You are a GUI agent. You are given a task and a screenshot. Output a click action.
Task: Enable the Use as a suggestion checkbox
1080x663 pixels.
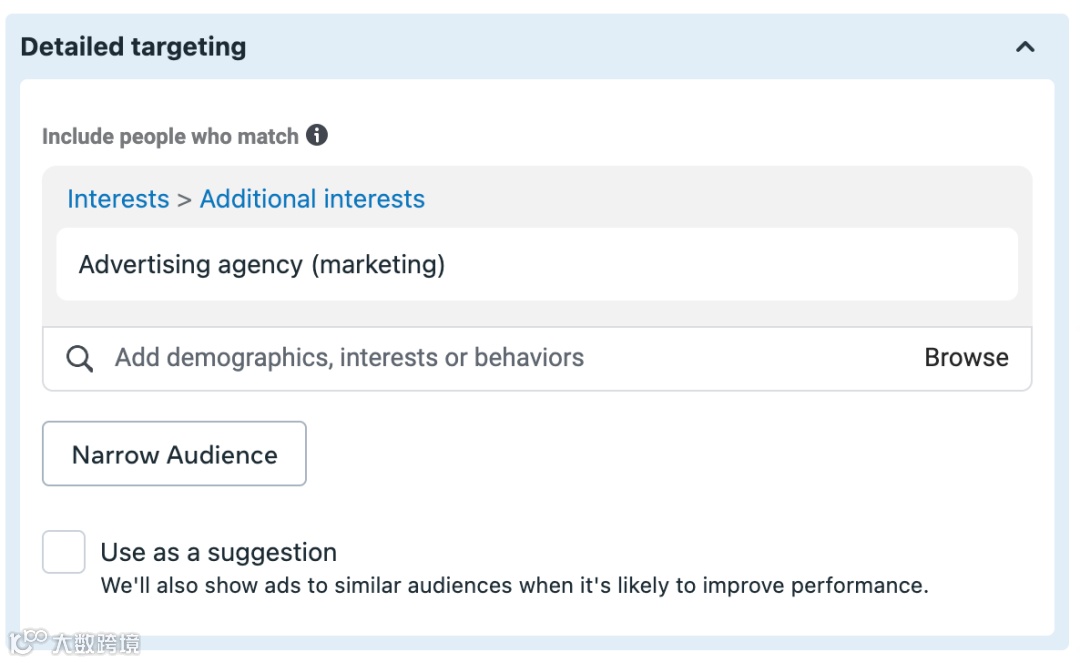point(64,552)
